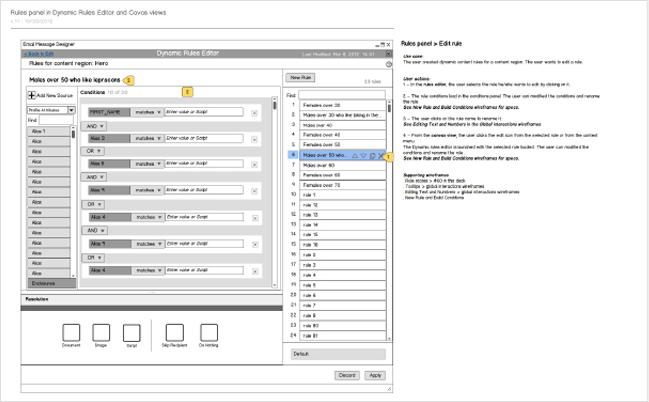Click the Add New Source plus icon
This screenshot has width=649, height=402.
tap(31, 95)
